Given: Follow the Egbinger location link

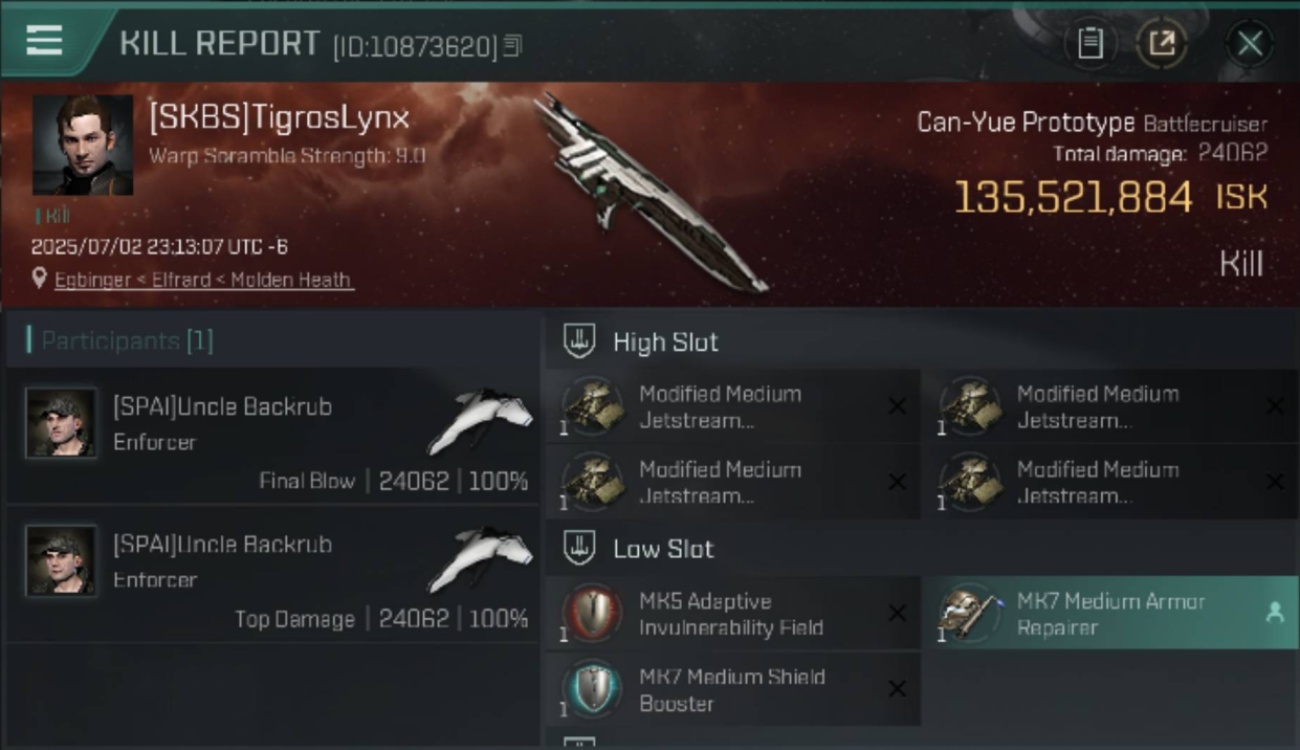Looking at the screenshot, I should (x=203, y=280).
